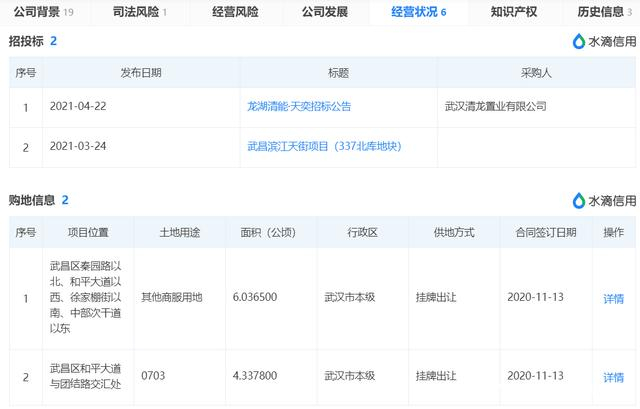This screenshot has width=640, height=409.
Task: Click the area value 6.036500
Action: 255,297
